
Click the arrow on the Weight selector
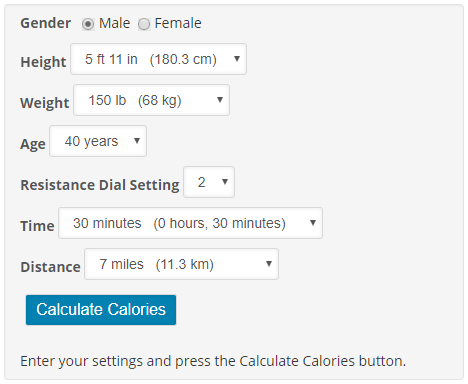[x=220, y=100]
